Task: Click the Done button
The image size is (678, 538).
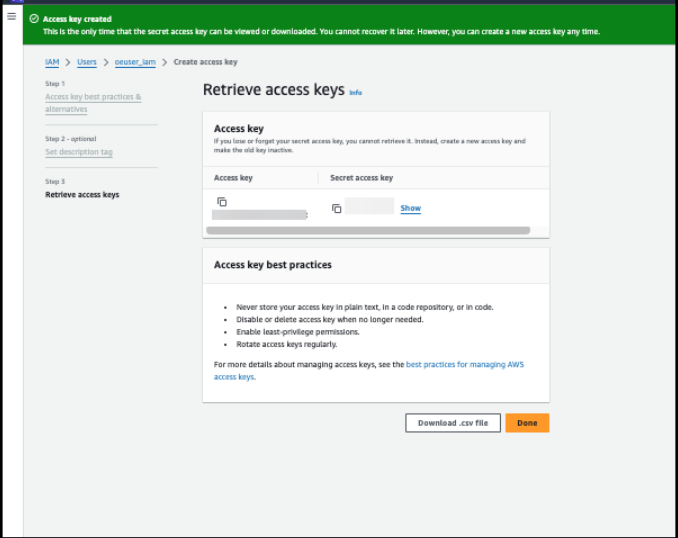Action: (x=527, y=423)
